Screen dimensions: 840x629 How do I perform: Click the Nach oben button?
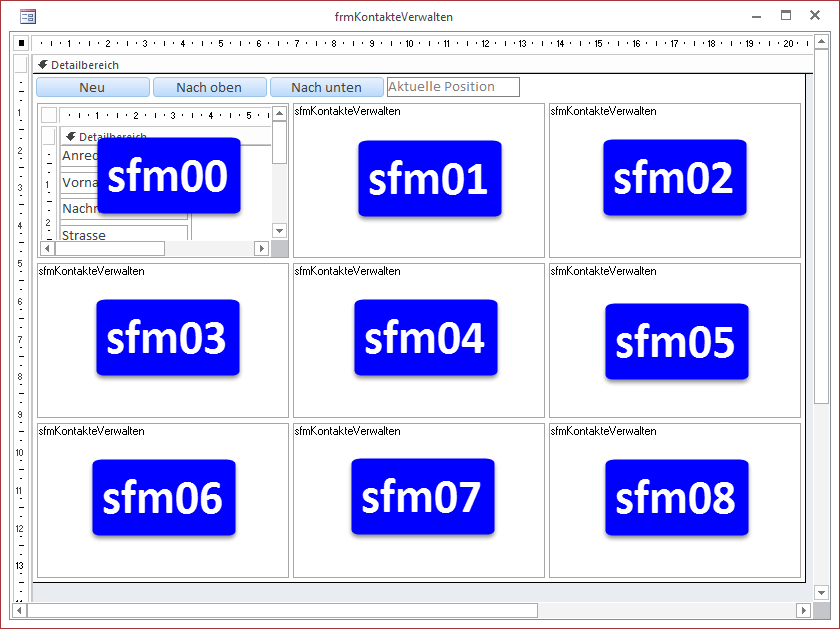pyautogui.click(x=209, y=87)
